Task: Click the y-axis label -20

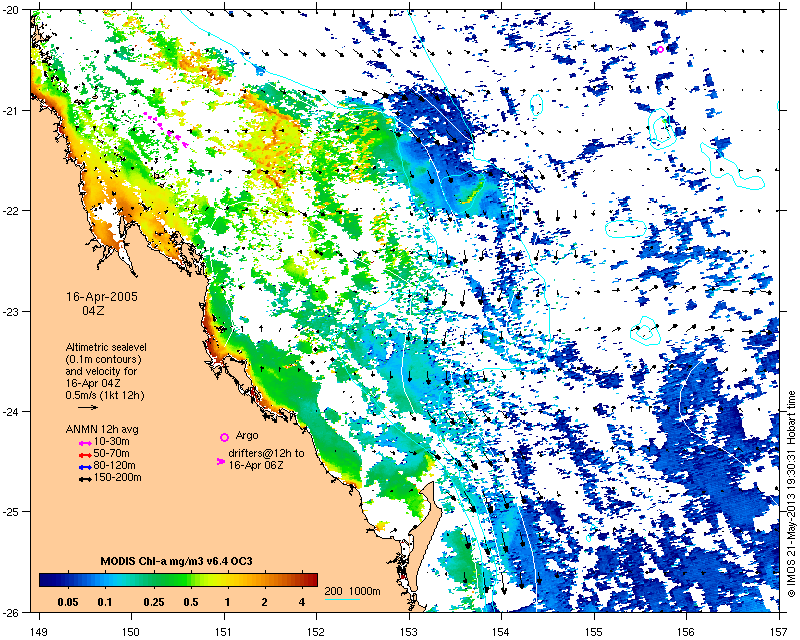Action: pos(11,10)
